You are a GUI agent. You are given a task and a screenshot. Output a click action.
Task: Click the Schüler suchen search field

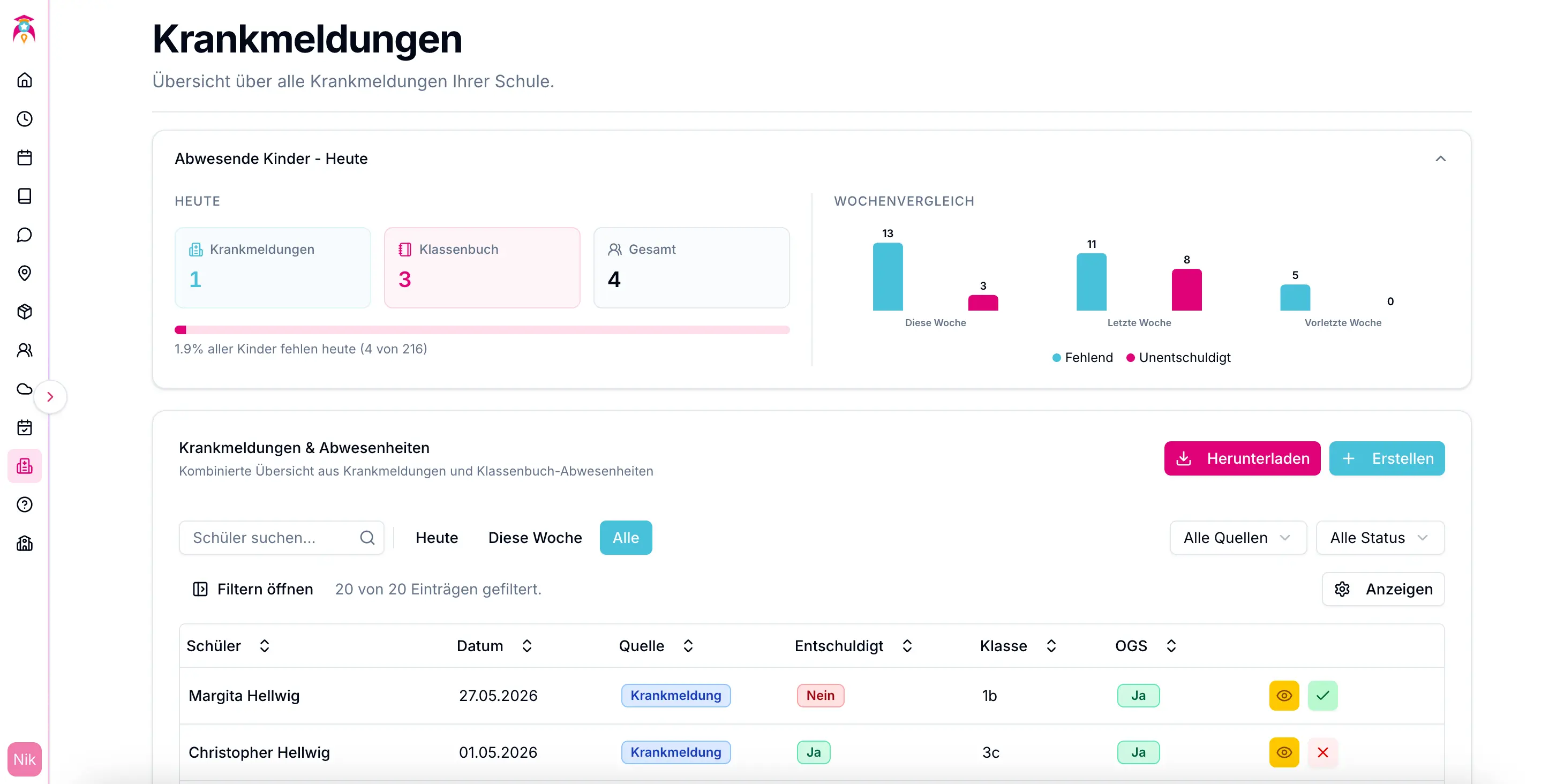(273, 538)
